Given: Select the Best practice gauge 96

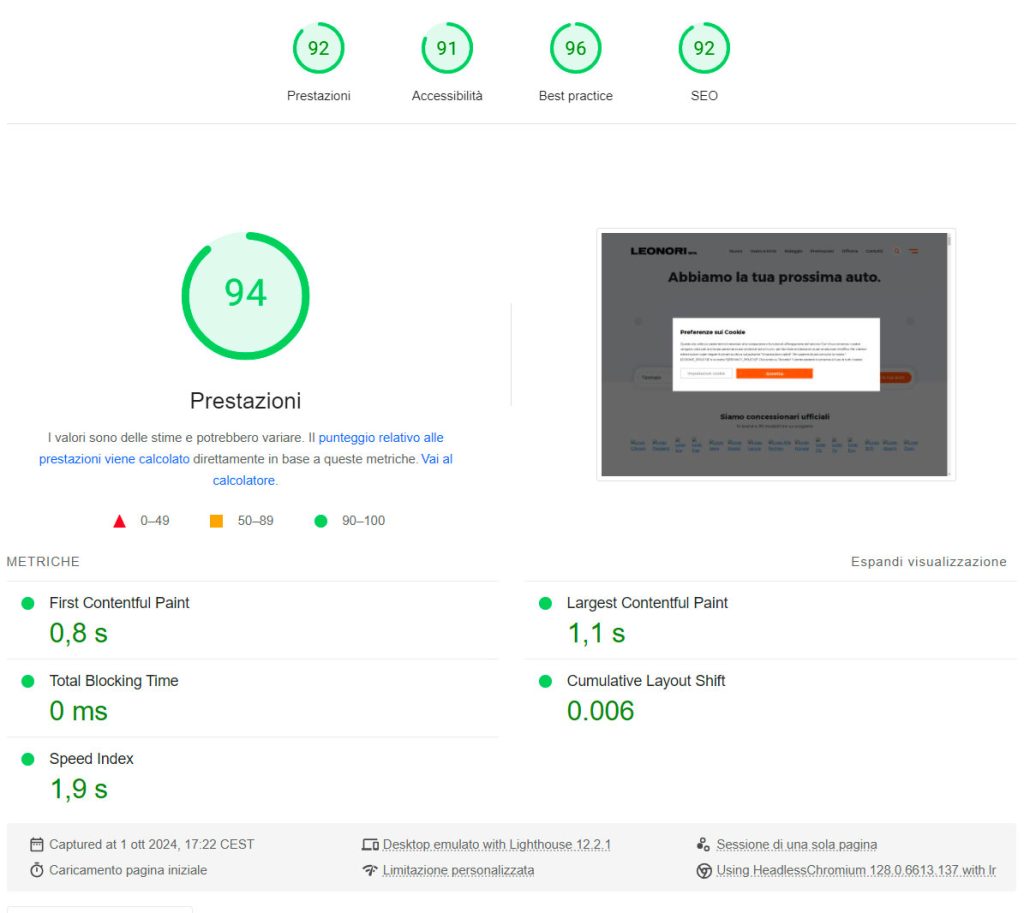Looking at the screenshot, I should pos(575,49).
